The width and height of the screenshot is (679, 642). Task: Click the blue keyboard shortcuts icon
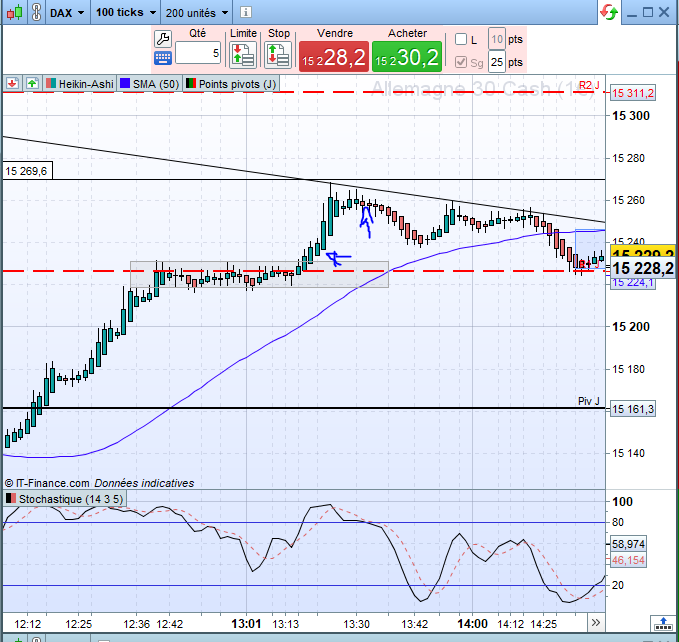(163, 58)
